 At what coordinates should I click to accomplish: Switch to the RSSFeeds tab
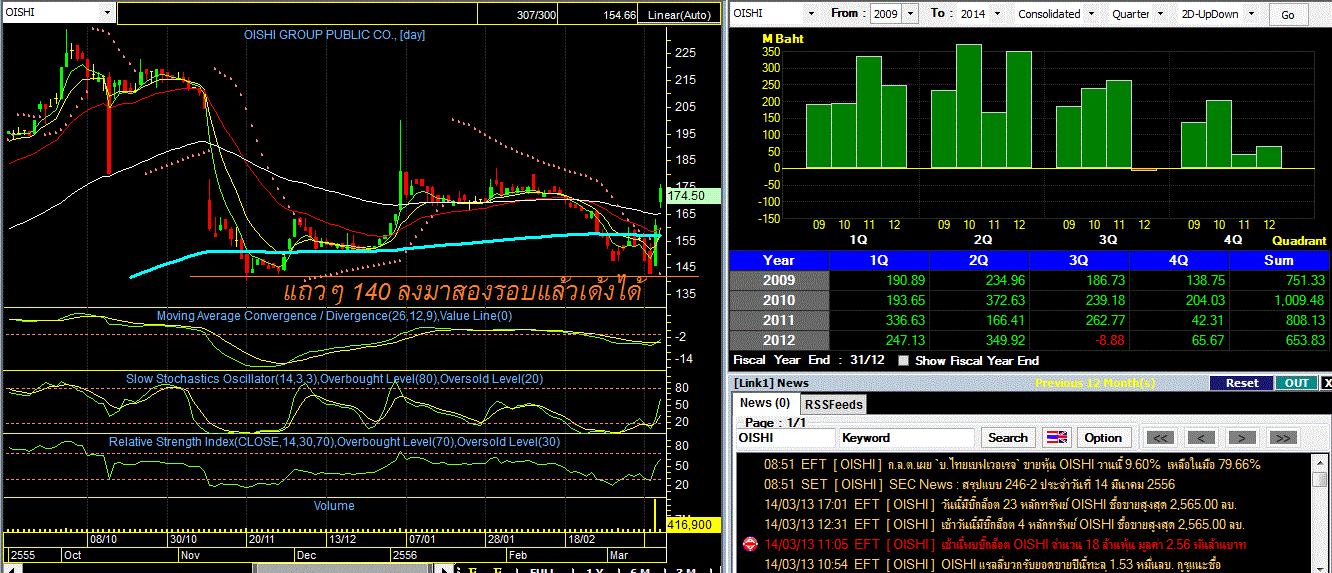(833, 404)
